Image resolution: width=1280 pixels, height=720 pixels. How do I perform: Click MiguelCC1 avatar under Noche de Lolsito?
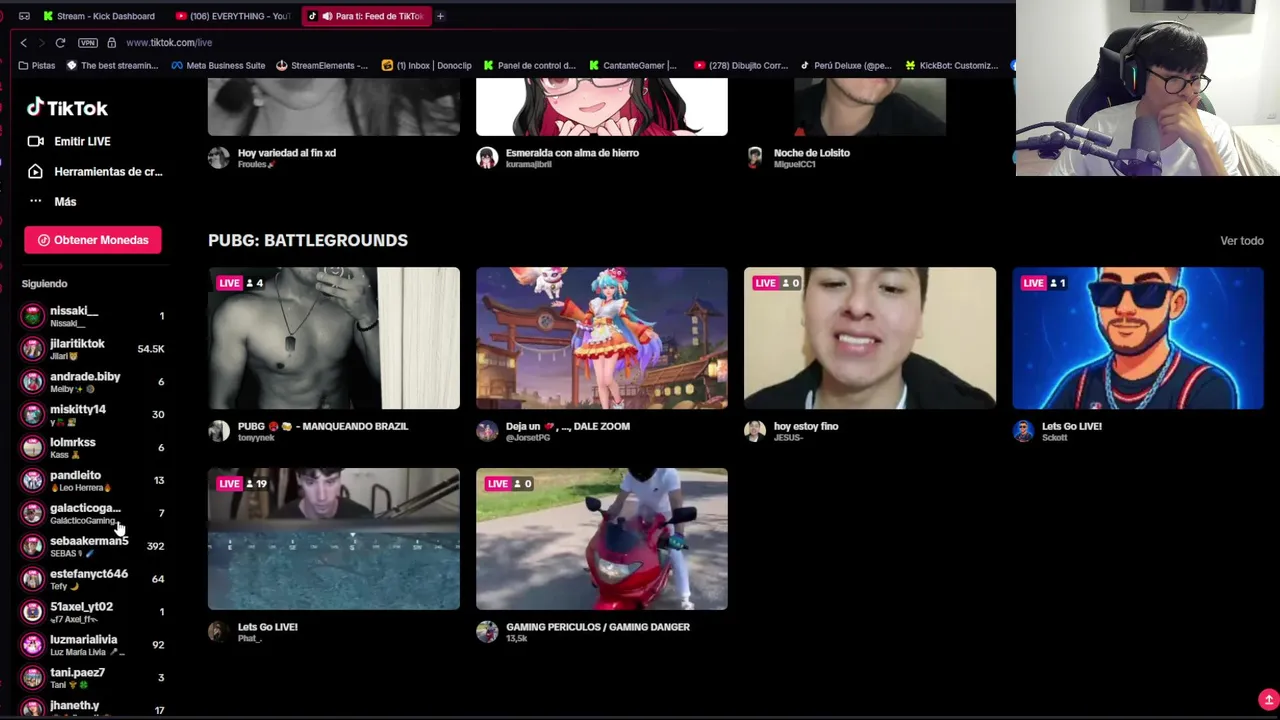tap(755, 158)
